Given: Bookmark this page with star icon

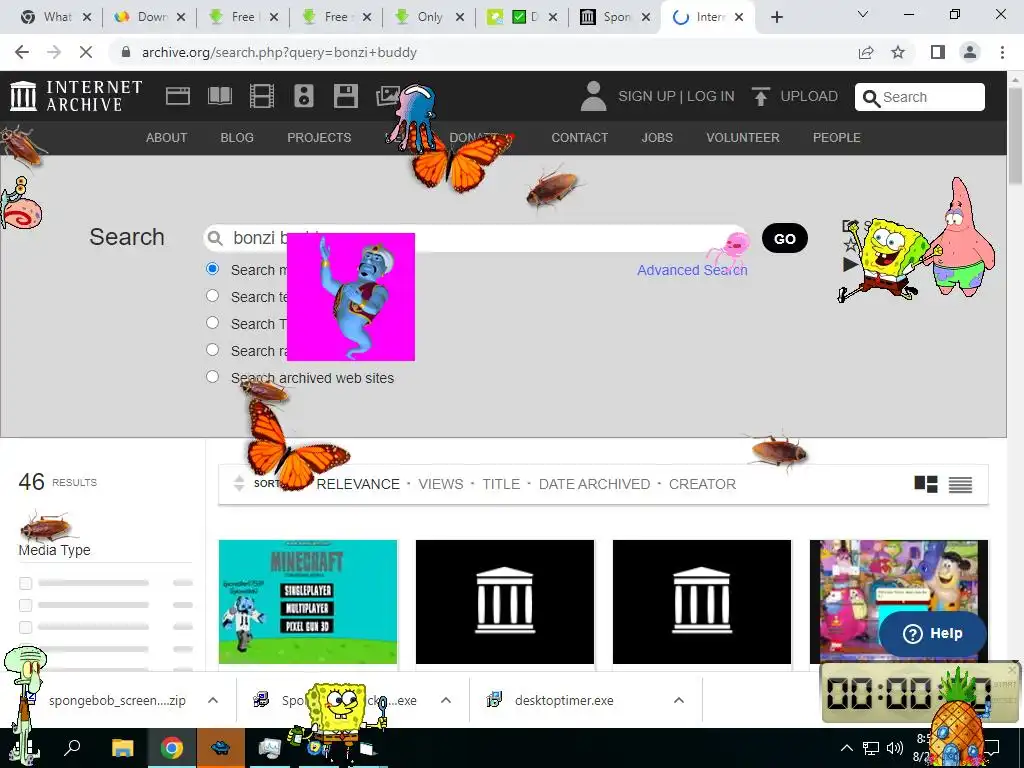Looking at the screenshot, I should pos(898,52).
